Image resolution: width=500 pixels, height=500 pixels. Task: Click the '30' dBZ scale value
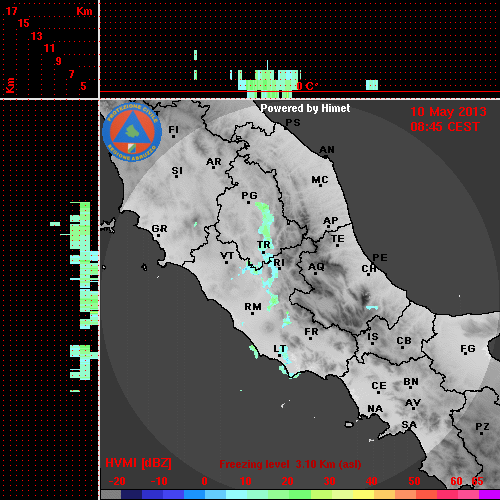[x=329, y=481]
